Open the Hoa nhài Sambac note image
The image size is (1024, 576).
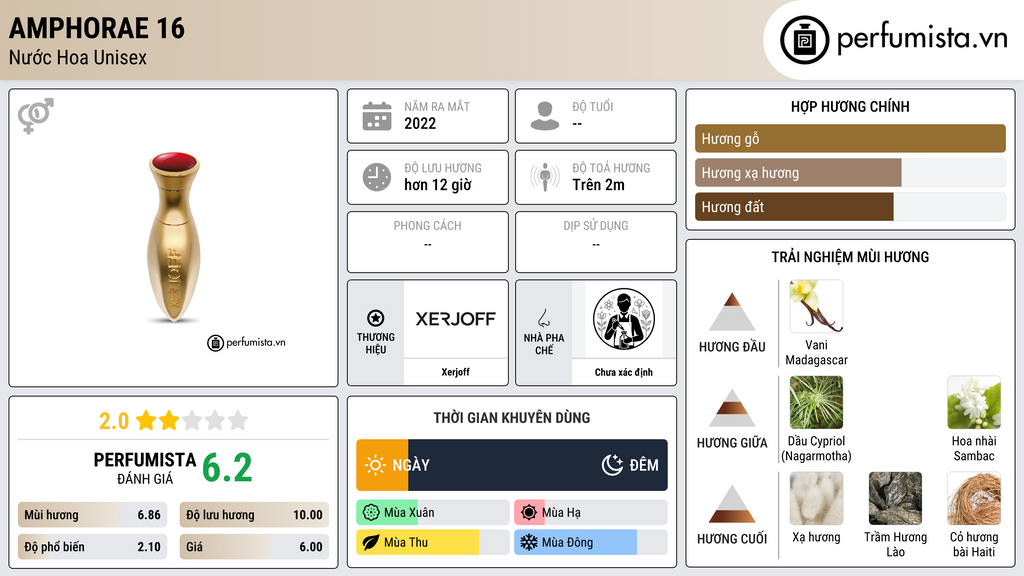coord(974,402)
